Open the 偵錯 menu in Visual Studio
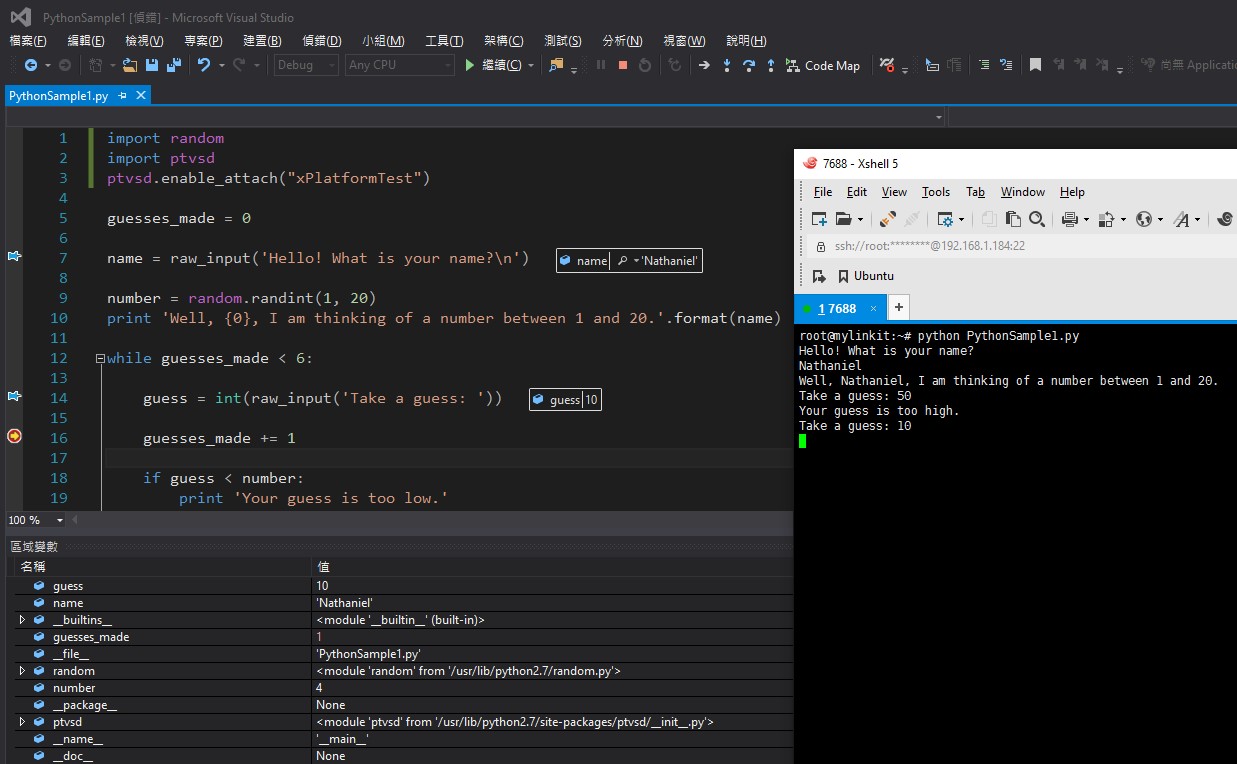The width and height of the screenshot is (1237, 764). tap(321, 40)
